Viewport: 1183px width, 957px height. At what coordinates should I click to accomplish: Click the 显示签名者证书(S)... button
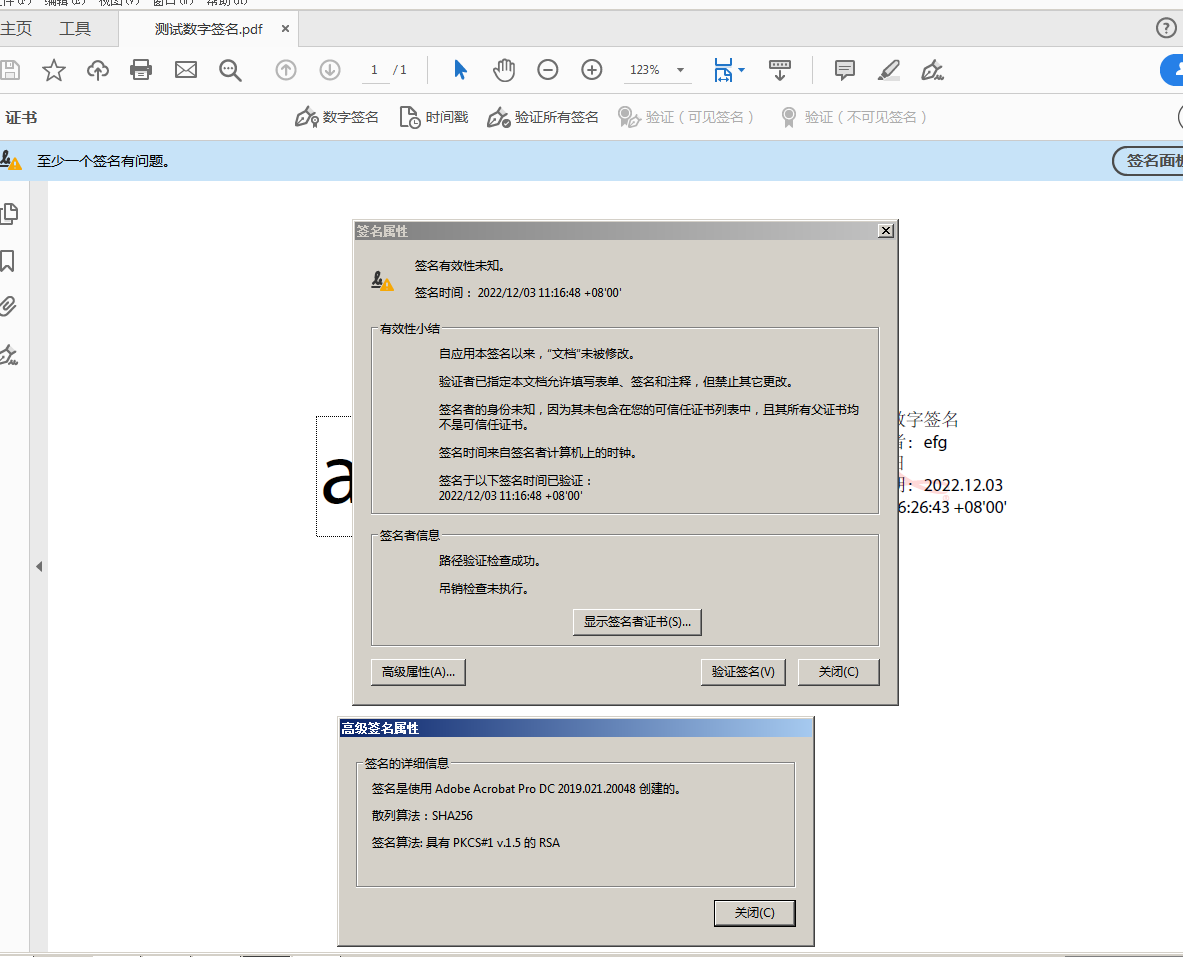[637, 622]
